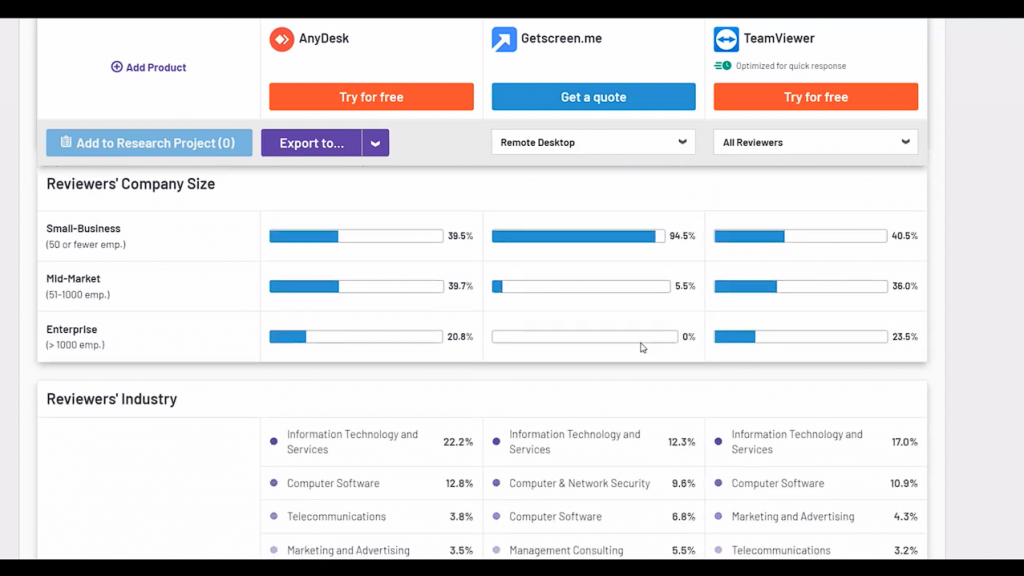The width and height of the screenshot is (1024, 576).
Task: Click the 10.9% TeamViewer Computer Software value
Action: point(904,483)
